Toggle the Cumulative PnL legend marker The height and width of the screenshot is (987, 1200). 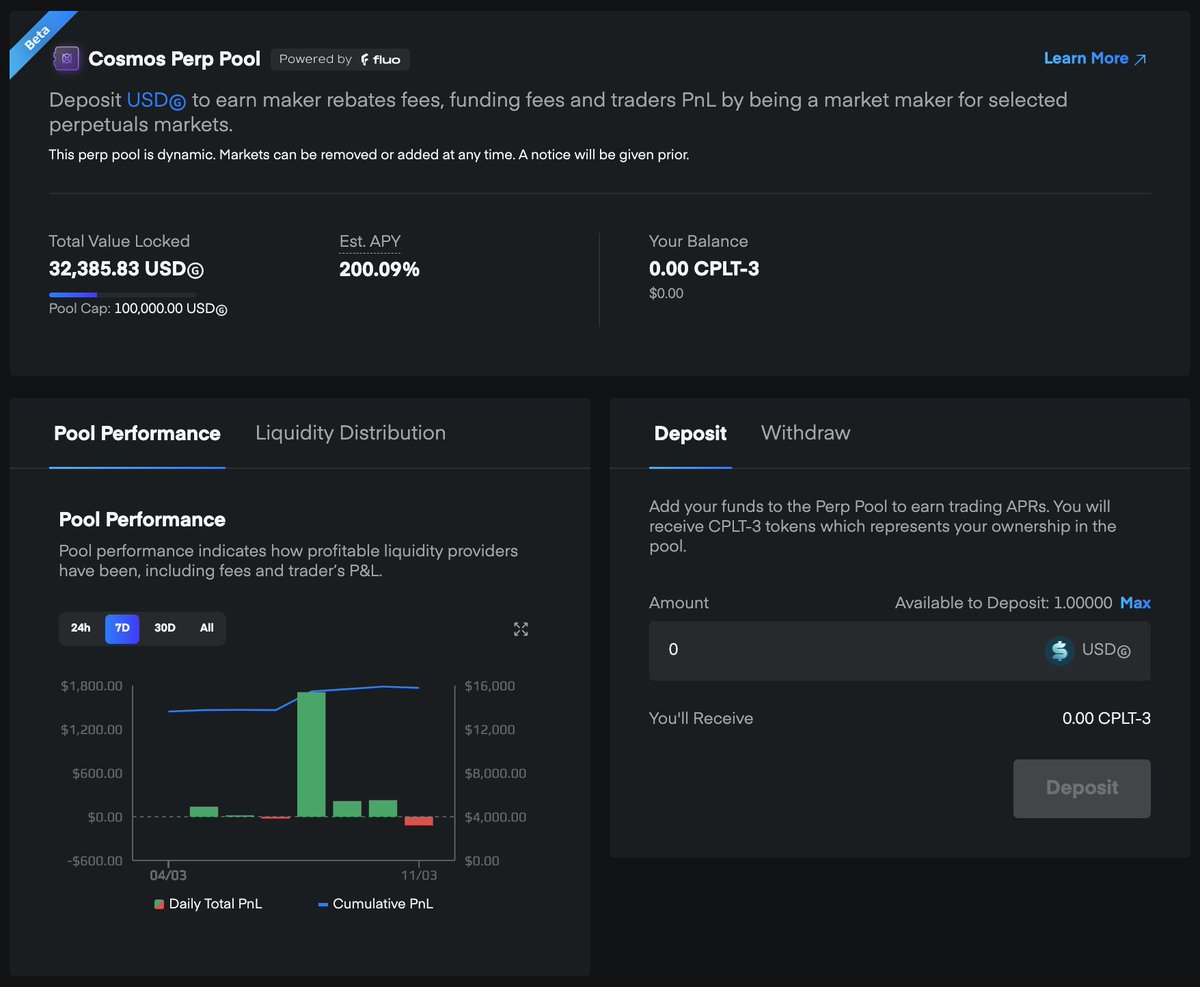tap(323, 904)
